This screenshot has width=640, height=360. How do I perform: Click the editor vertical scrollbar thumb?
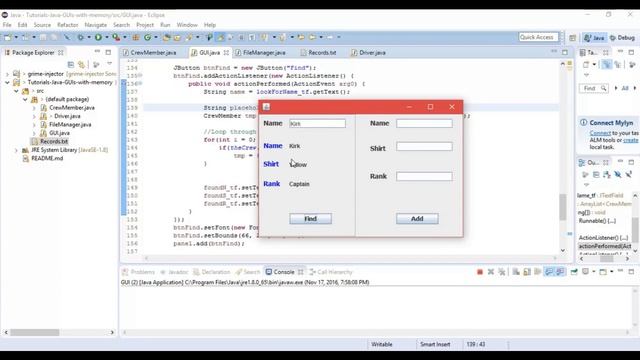pos(563,207)
